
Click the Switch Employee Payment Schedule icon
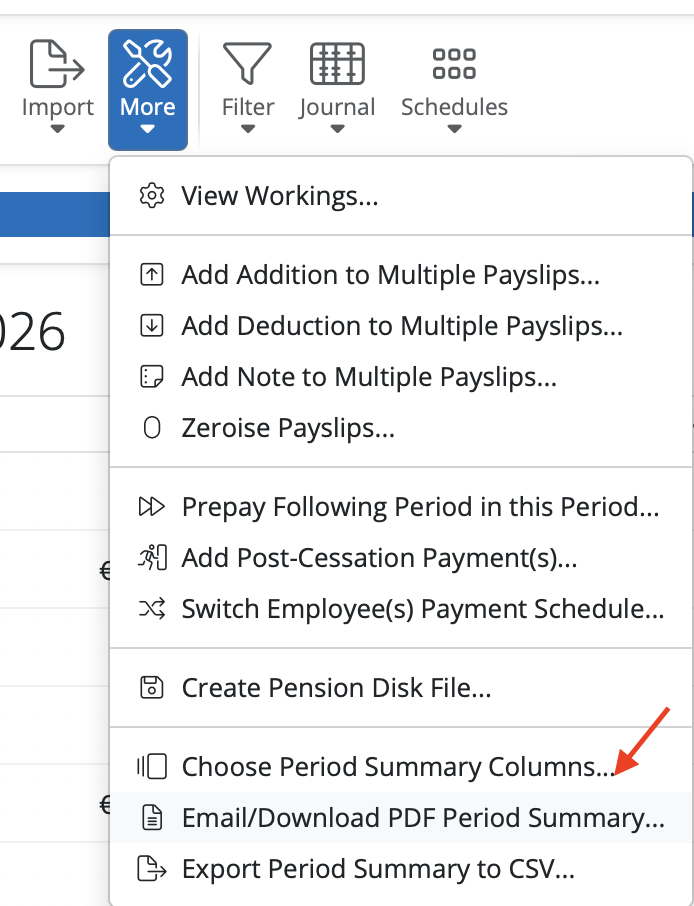(152, 609)
